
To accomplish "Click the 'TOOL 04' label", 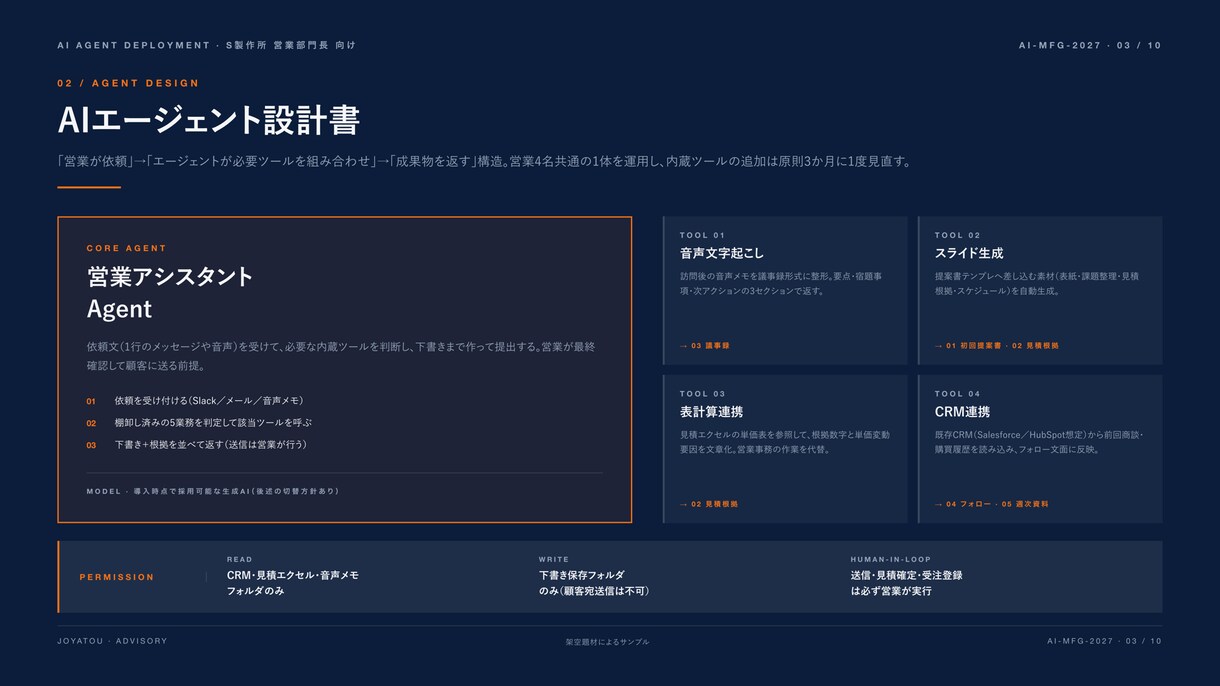I will point(958,394).
